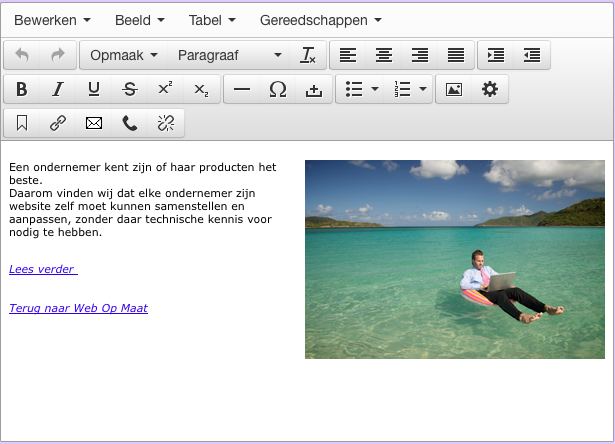Open the Tabel menu
This screenshot has height=444, width=615.
(212, 20)
